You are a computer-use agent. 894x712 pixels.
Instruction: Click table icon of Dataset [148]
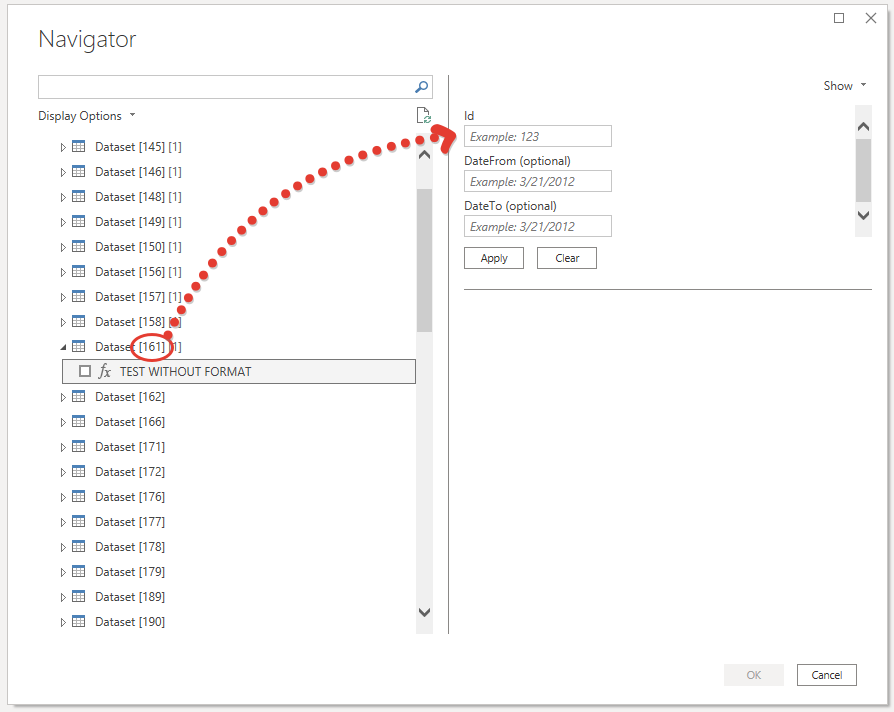[x=79, y=197]
